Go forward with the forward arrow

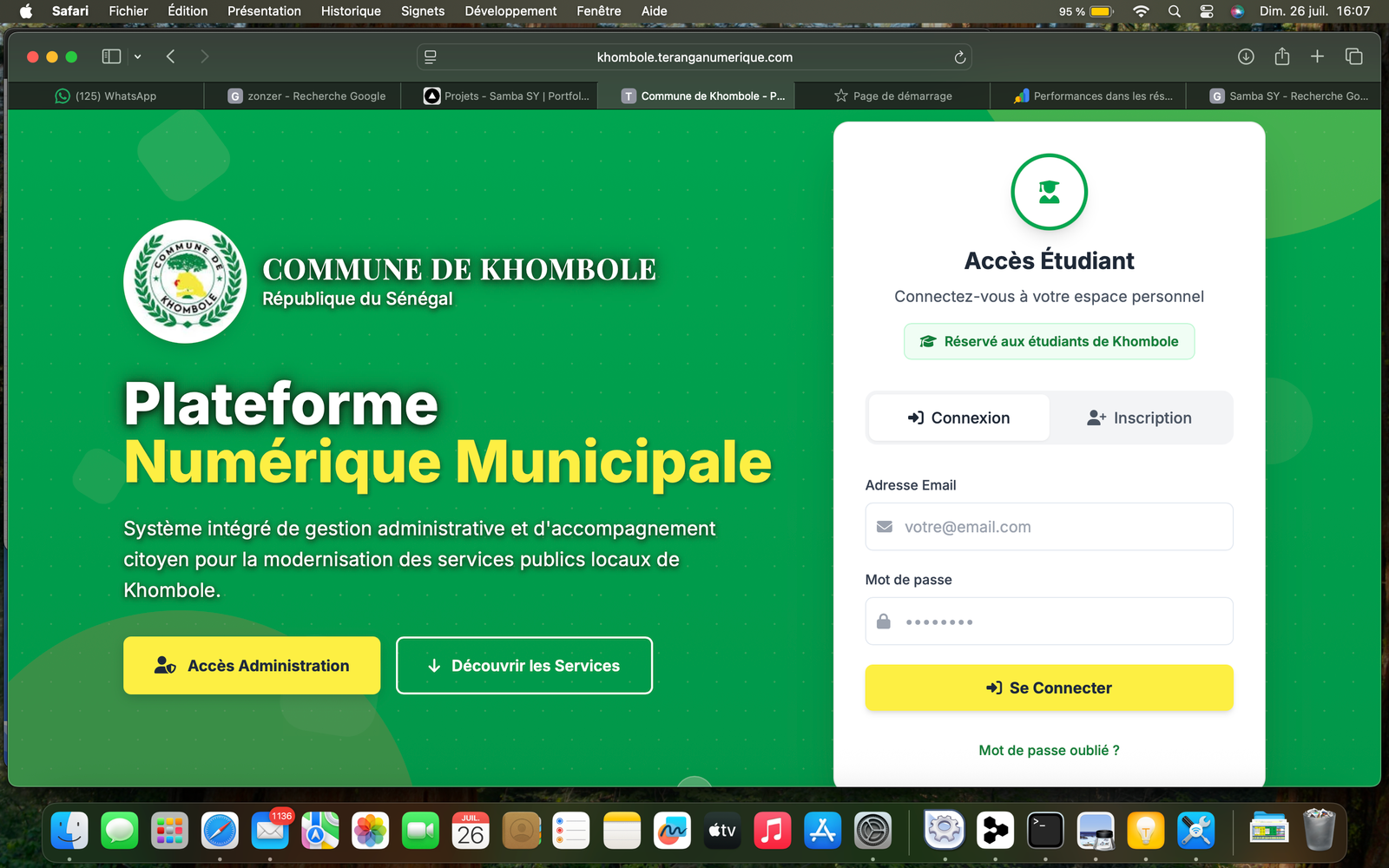pos(205,56)
